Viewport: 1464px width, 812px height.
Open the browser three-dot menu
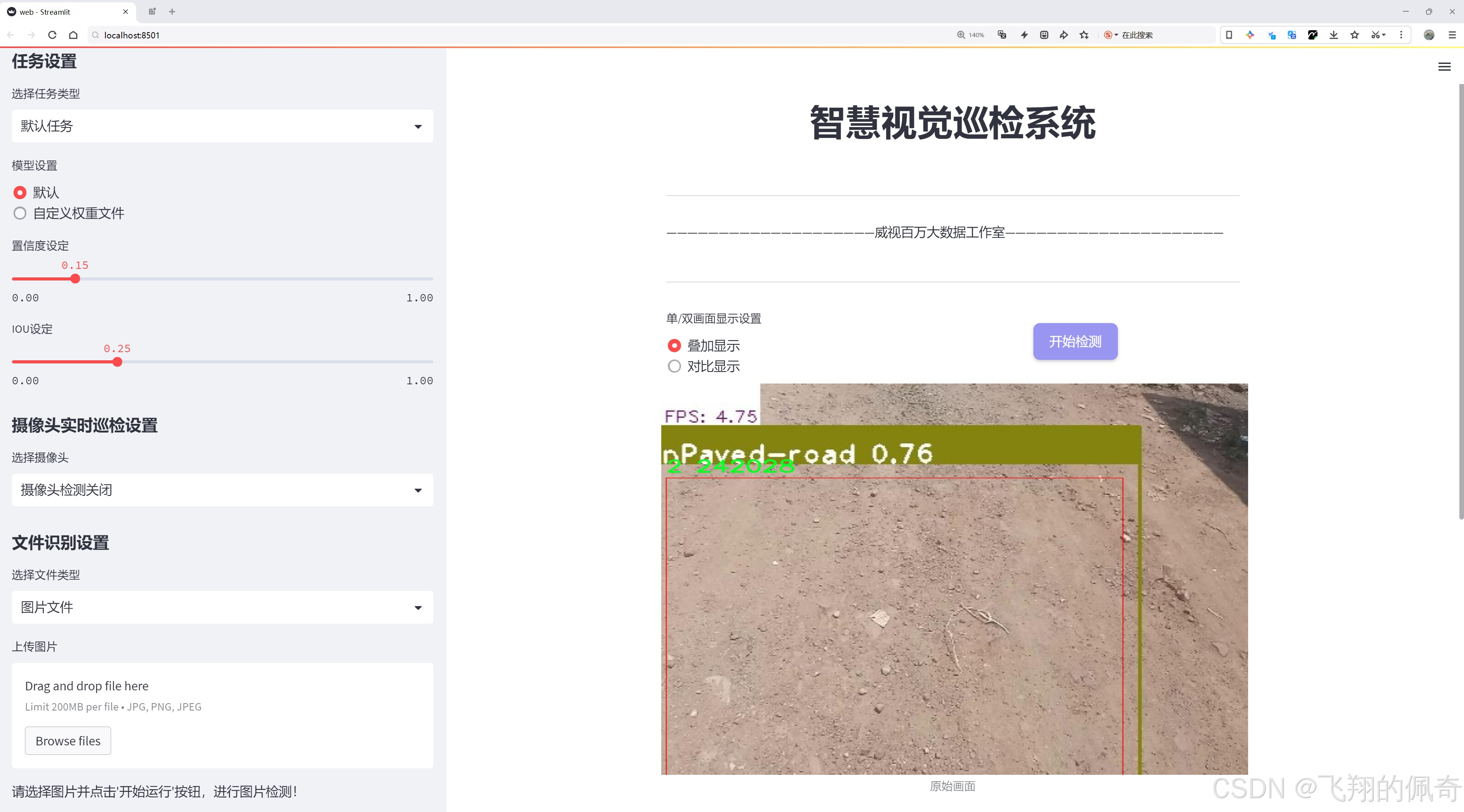1402,34
